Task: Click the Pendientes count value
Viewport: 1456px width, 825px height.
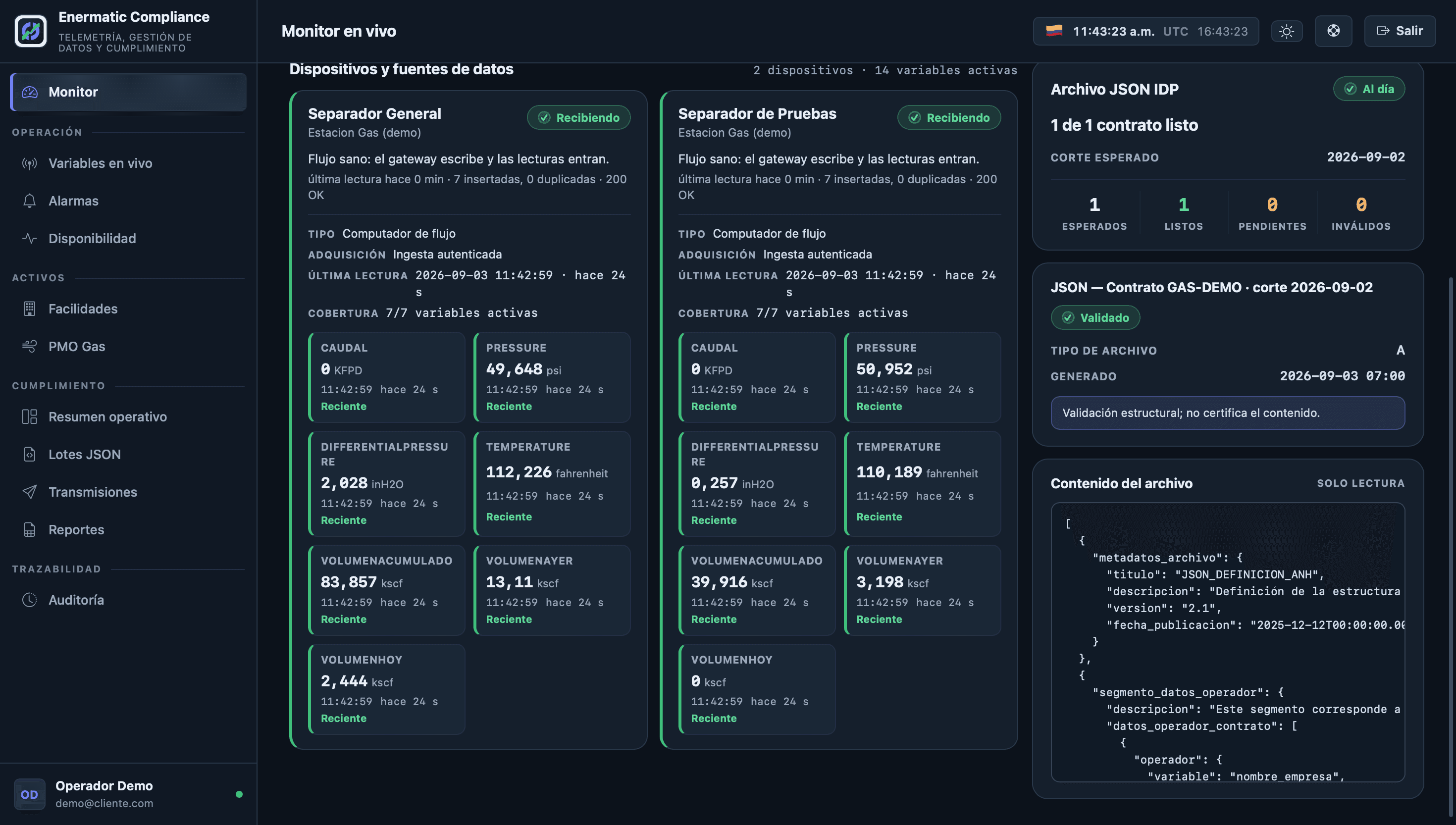Action: 1272,205
